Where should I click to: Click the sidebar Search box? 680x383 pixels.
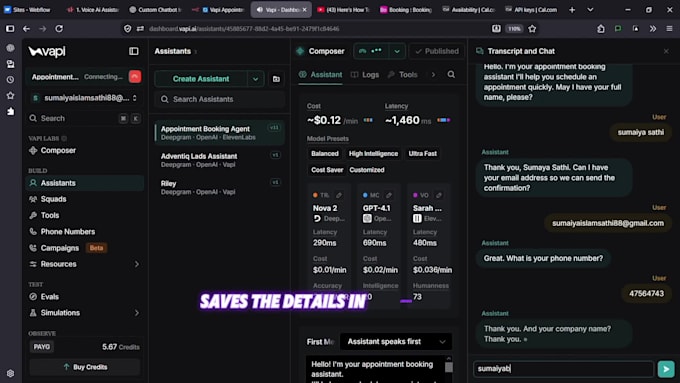[x=85, y=118]
